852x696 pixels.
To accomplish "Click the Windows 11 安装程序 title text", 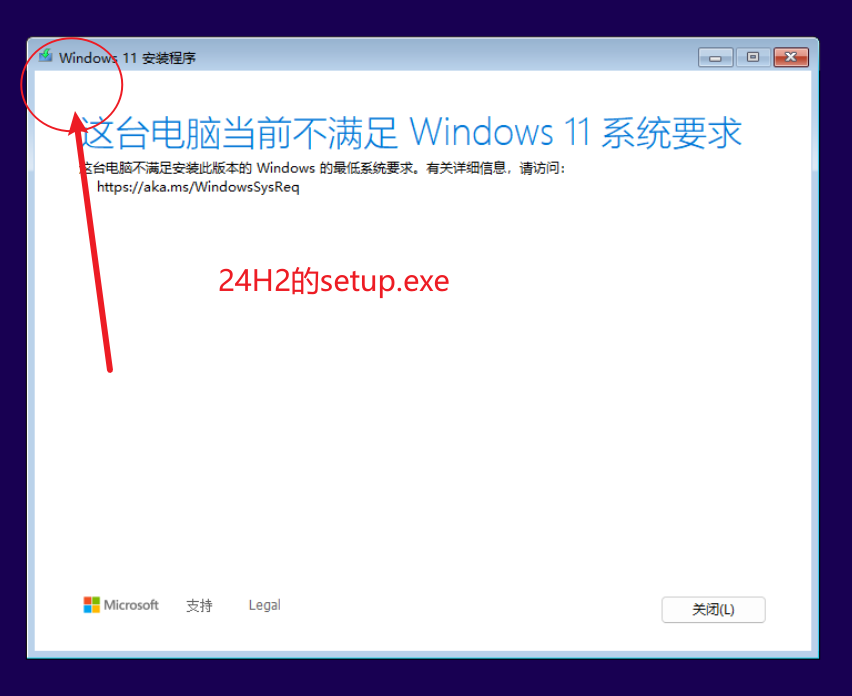I will pos(127,58).
